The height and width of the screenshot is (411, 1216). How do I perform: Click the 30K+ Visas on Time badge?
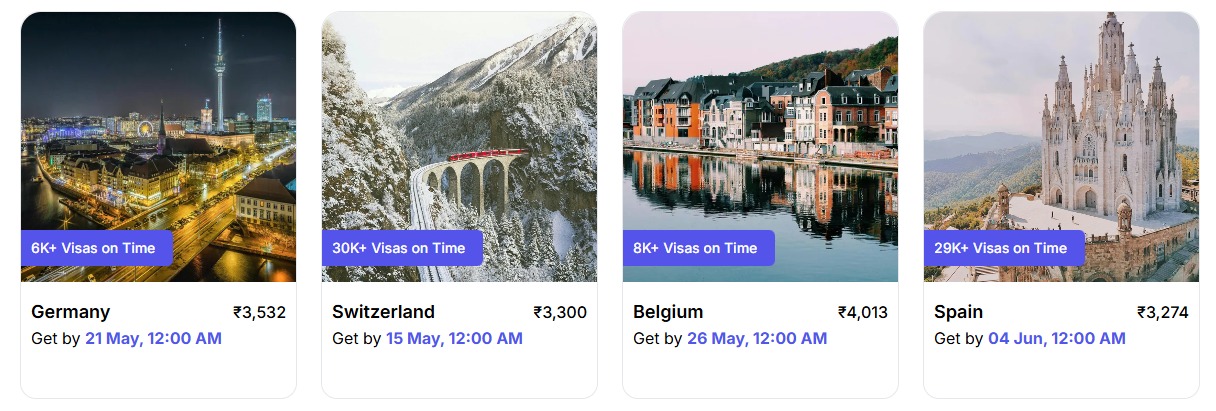[x=402, y=248]
